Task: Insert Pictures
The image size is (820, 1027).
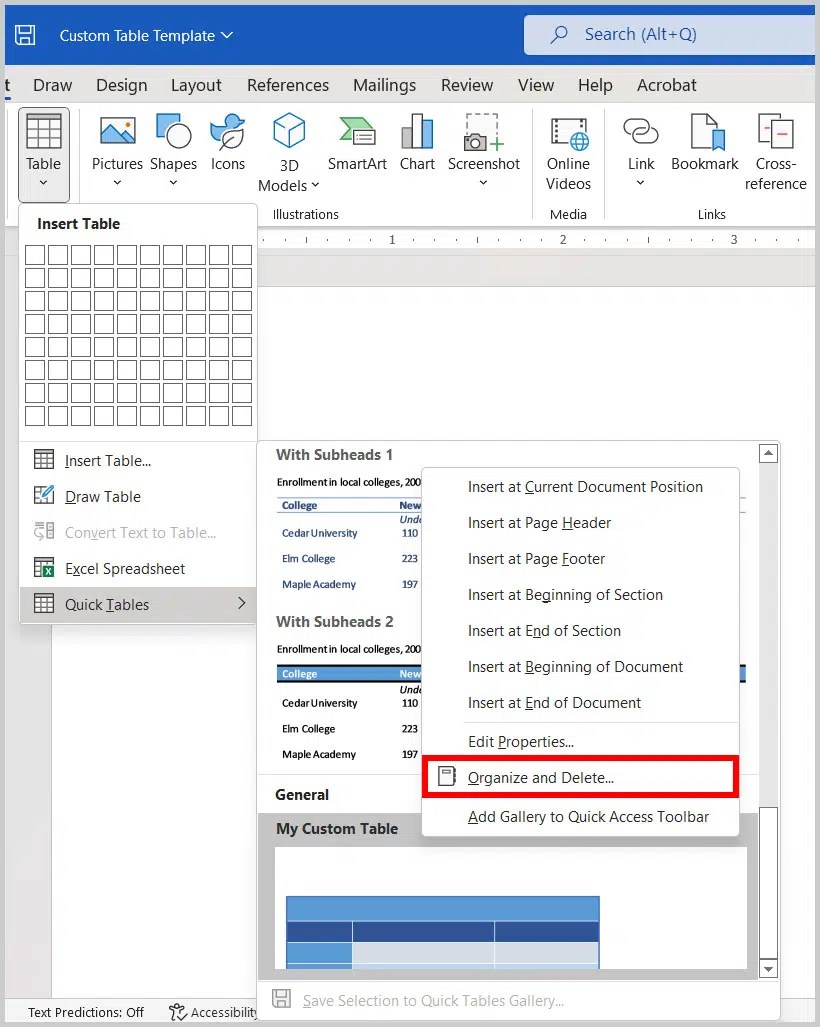Action: coord(117,140)
